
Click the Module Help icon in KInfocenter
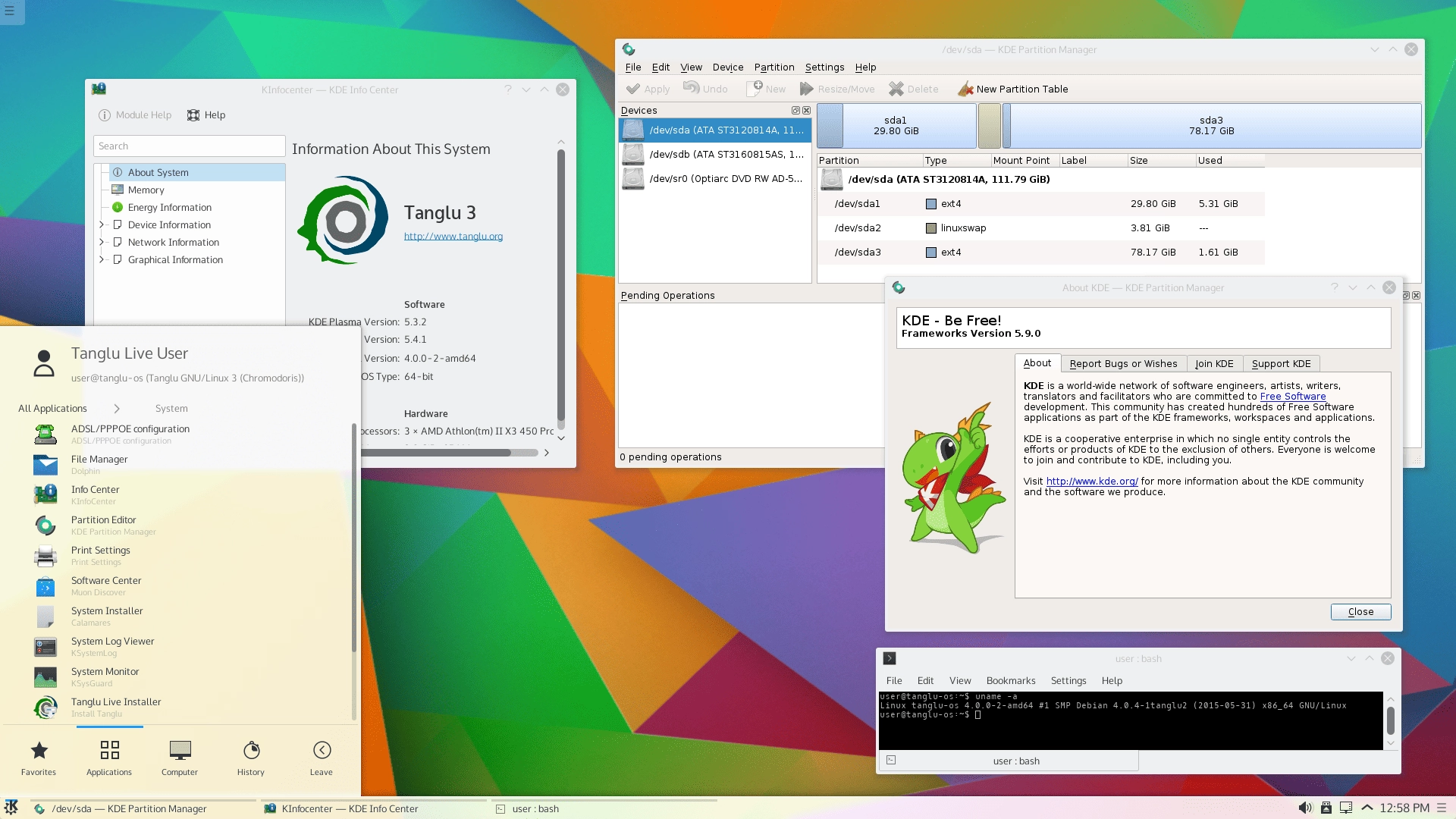[105, 115]
